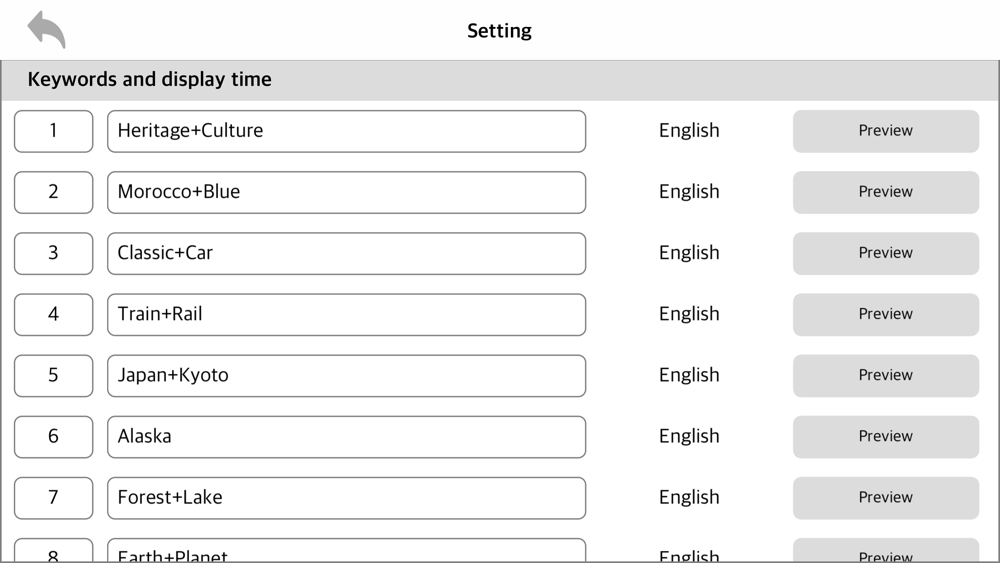Click the display time box numbered 1

coord(53,131)
